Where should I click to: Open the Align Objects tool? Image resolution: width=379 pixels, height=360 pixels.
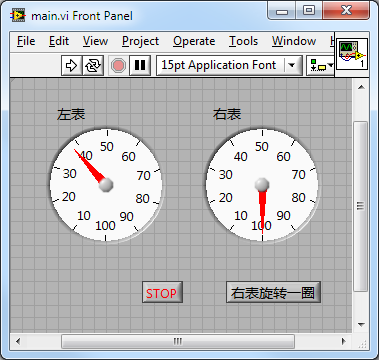pyautogui.click(x=317, y=65)
